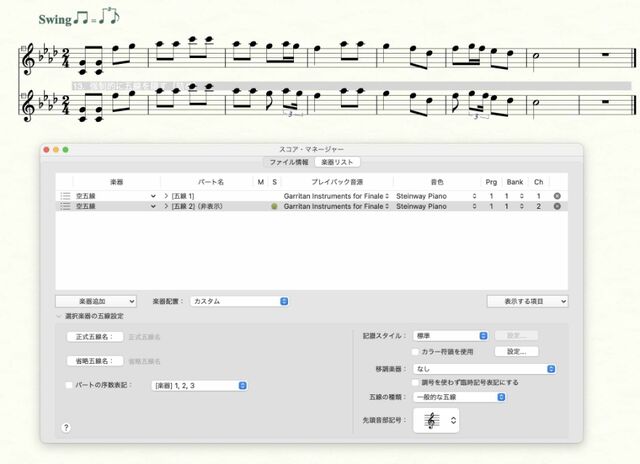Check the パートの序数表記 checkbox

pos(69,385)
